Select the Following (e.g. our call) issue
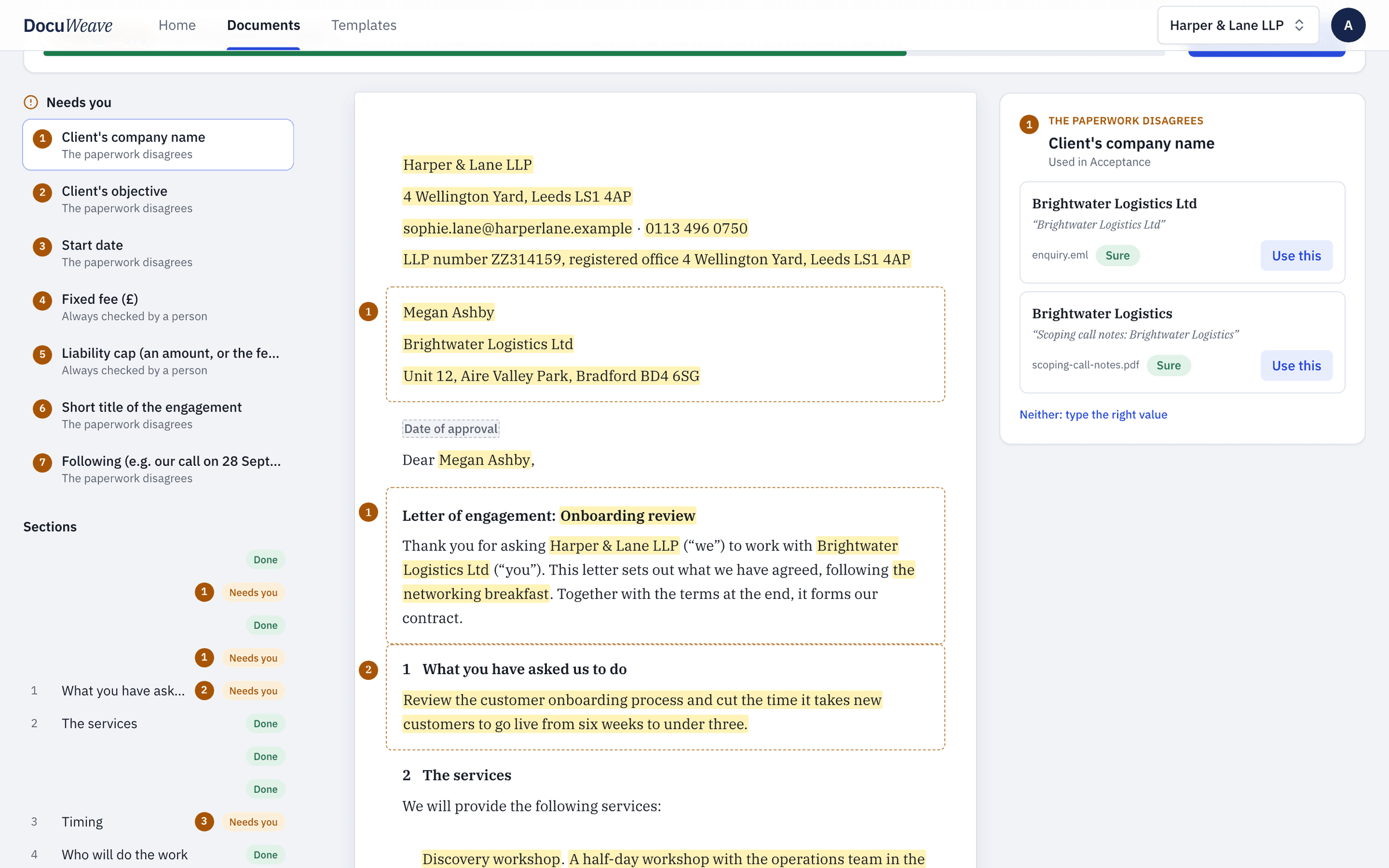 point(158,469)
